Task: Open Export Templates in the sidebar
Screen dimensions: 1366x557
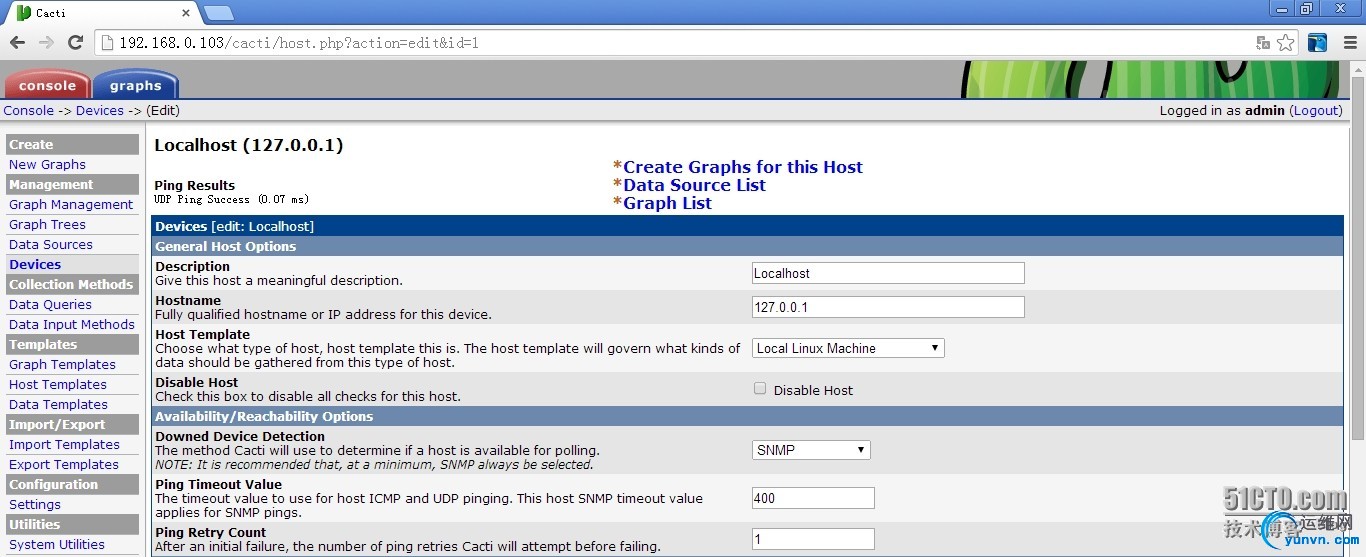Action: [64, 465]
